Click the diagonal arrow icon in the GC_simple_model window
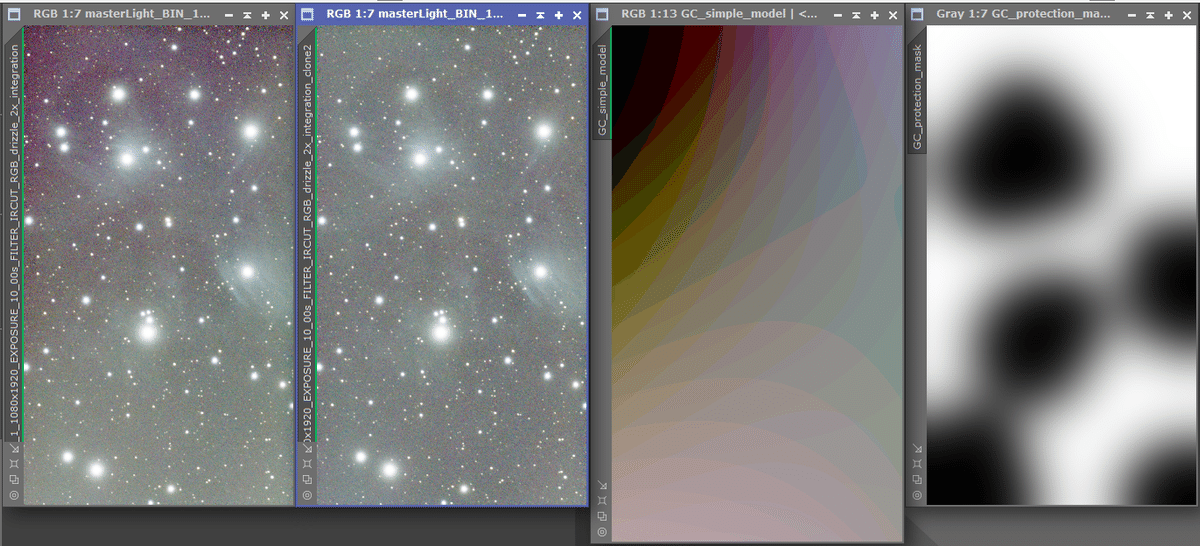 [x=602, y=486]
